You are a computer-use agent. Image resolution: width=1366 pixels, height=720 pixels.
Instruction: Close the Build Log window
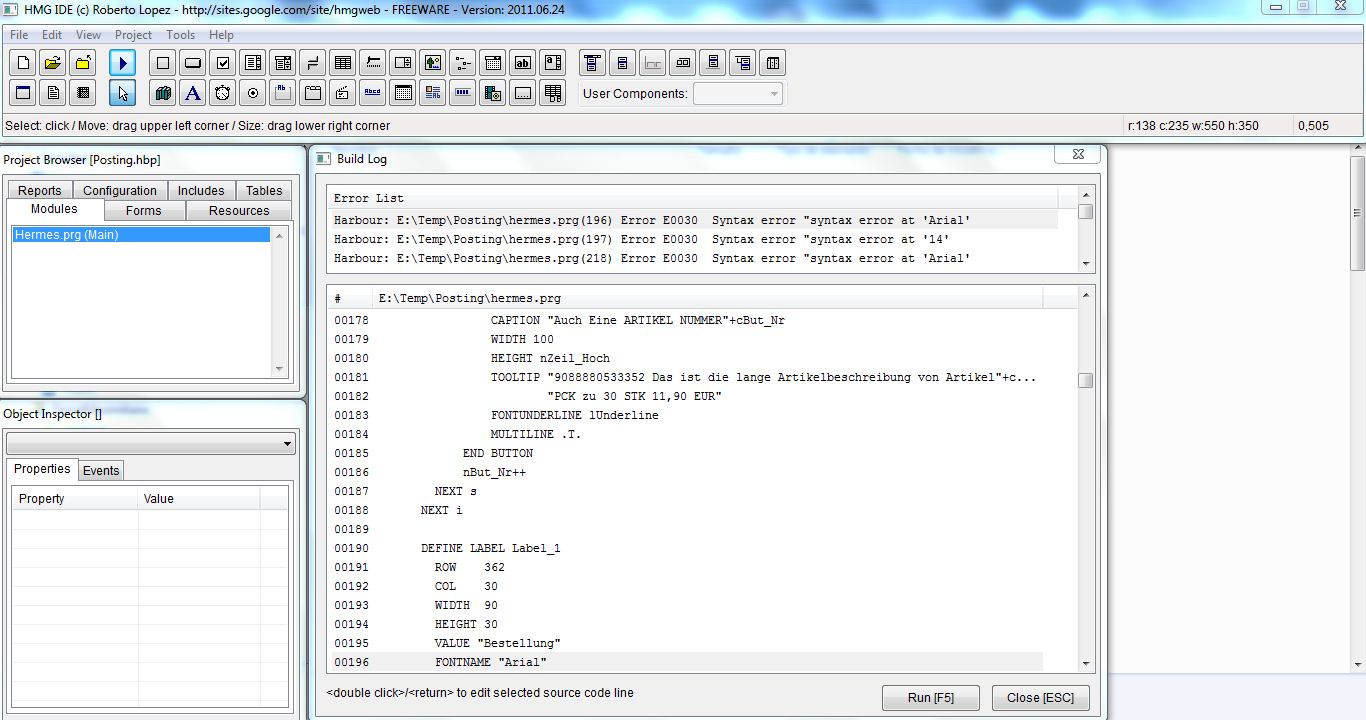[1078, 155]
